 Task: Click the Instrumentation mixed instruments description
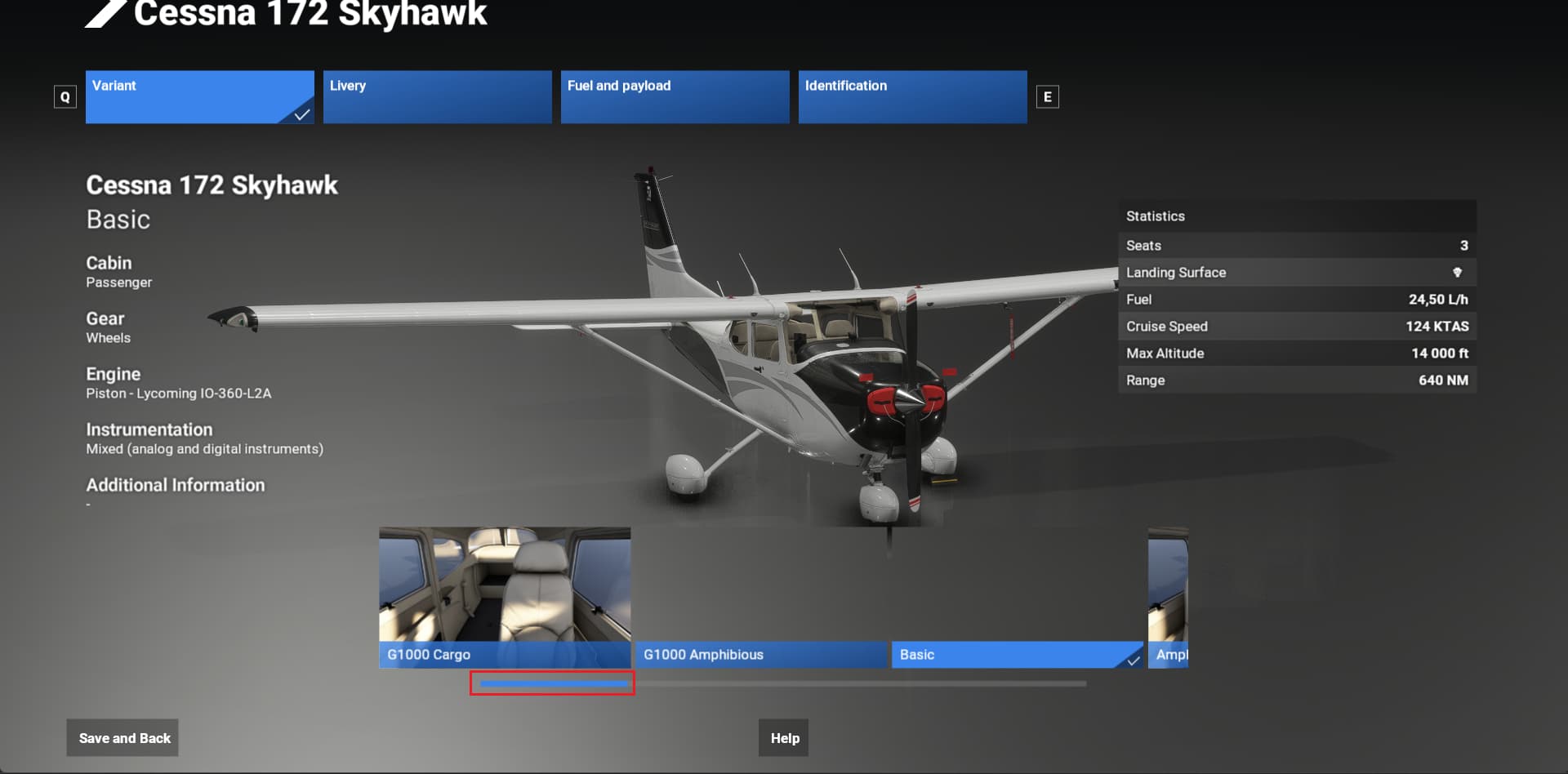[x=204, y=449]
